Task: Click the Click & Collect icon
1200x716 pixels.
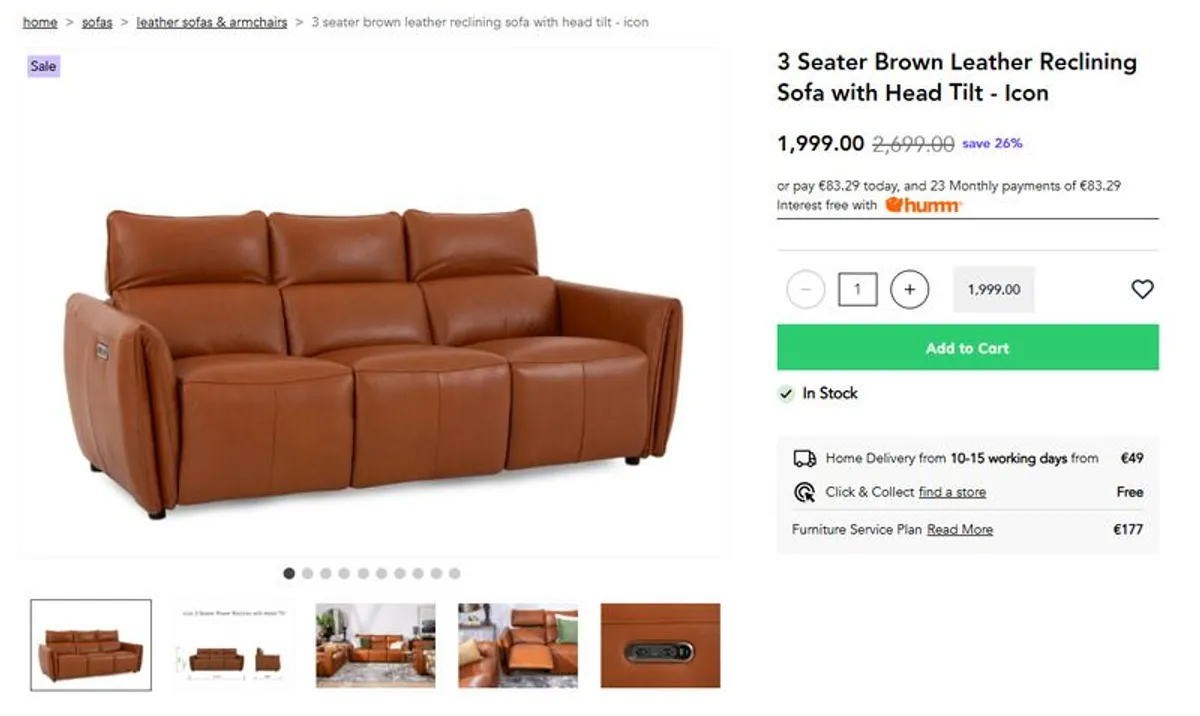Action: tap(805, 492)
